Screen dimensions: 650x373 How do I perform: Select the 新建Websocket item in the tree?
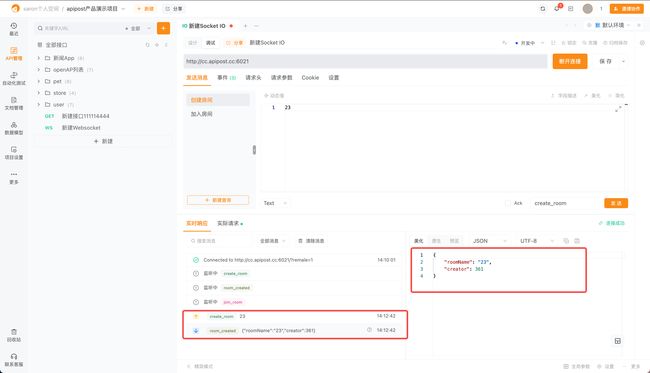click(x=81, y=128)
